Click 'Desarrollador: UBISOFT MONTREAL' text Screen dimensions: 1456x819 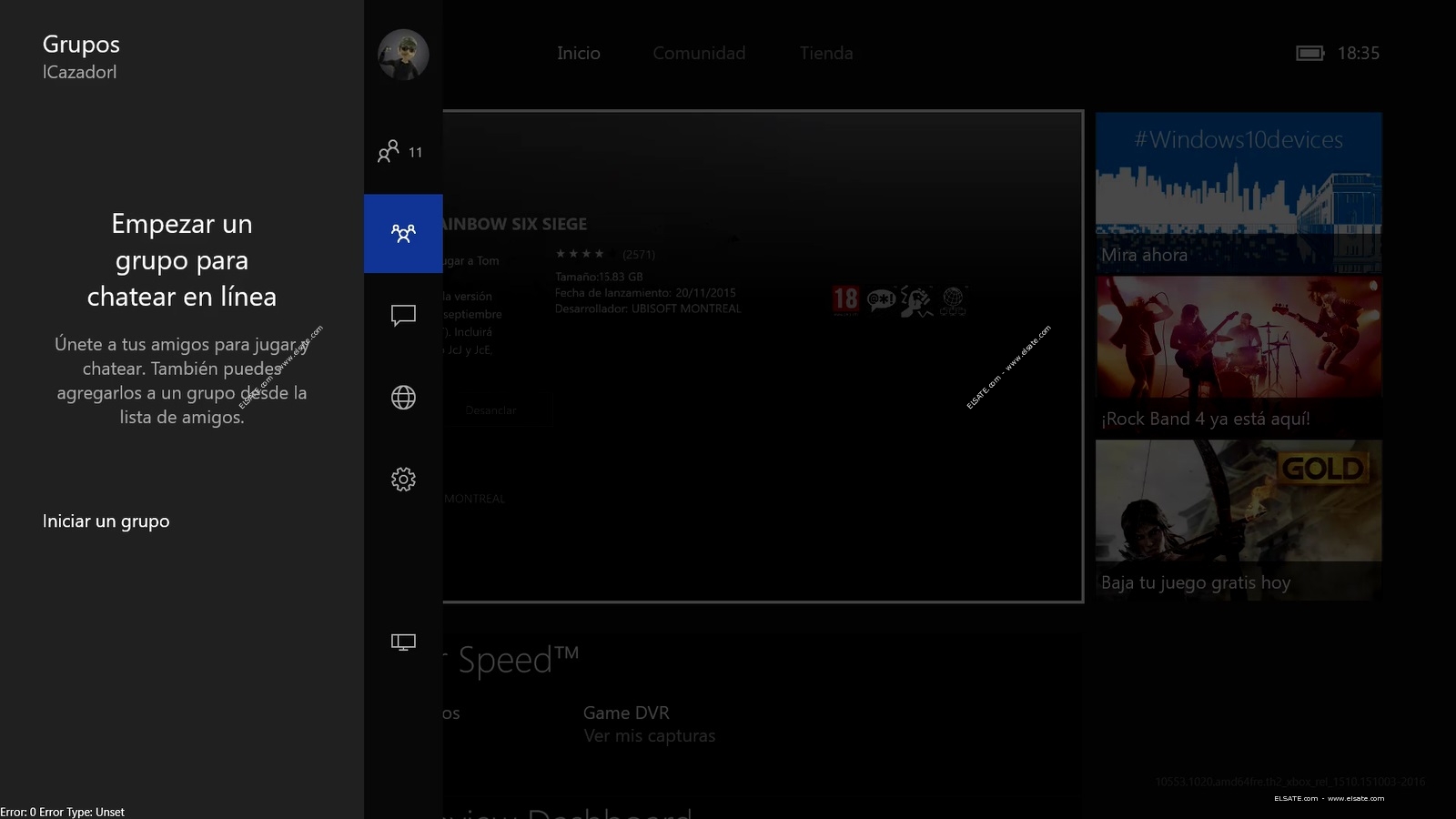[648, 309]
